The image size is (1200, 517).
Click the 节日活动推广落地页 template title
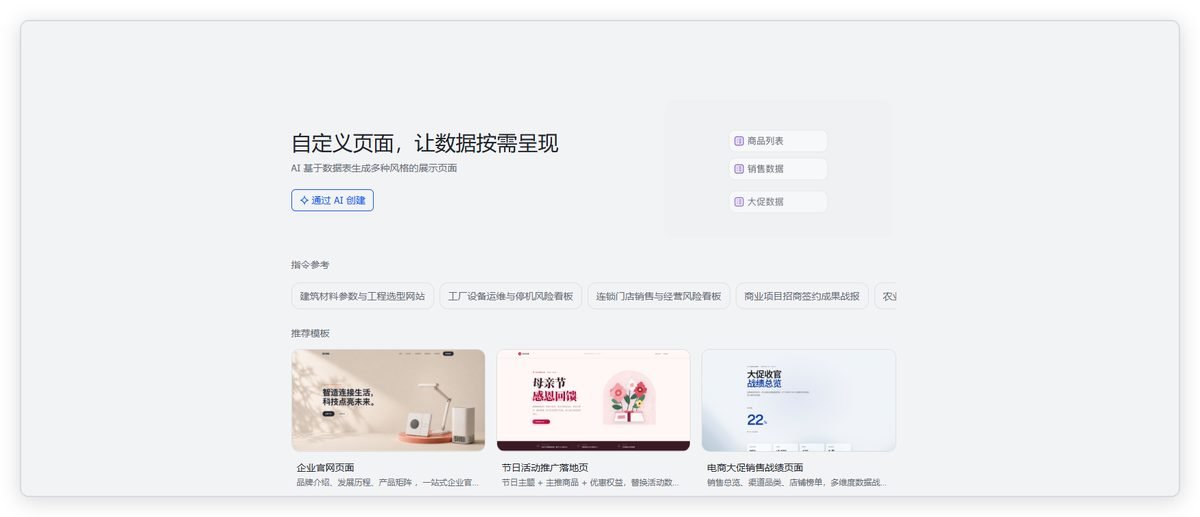pos(545,468)
